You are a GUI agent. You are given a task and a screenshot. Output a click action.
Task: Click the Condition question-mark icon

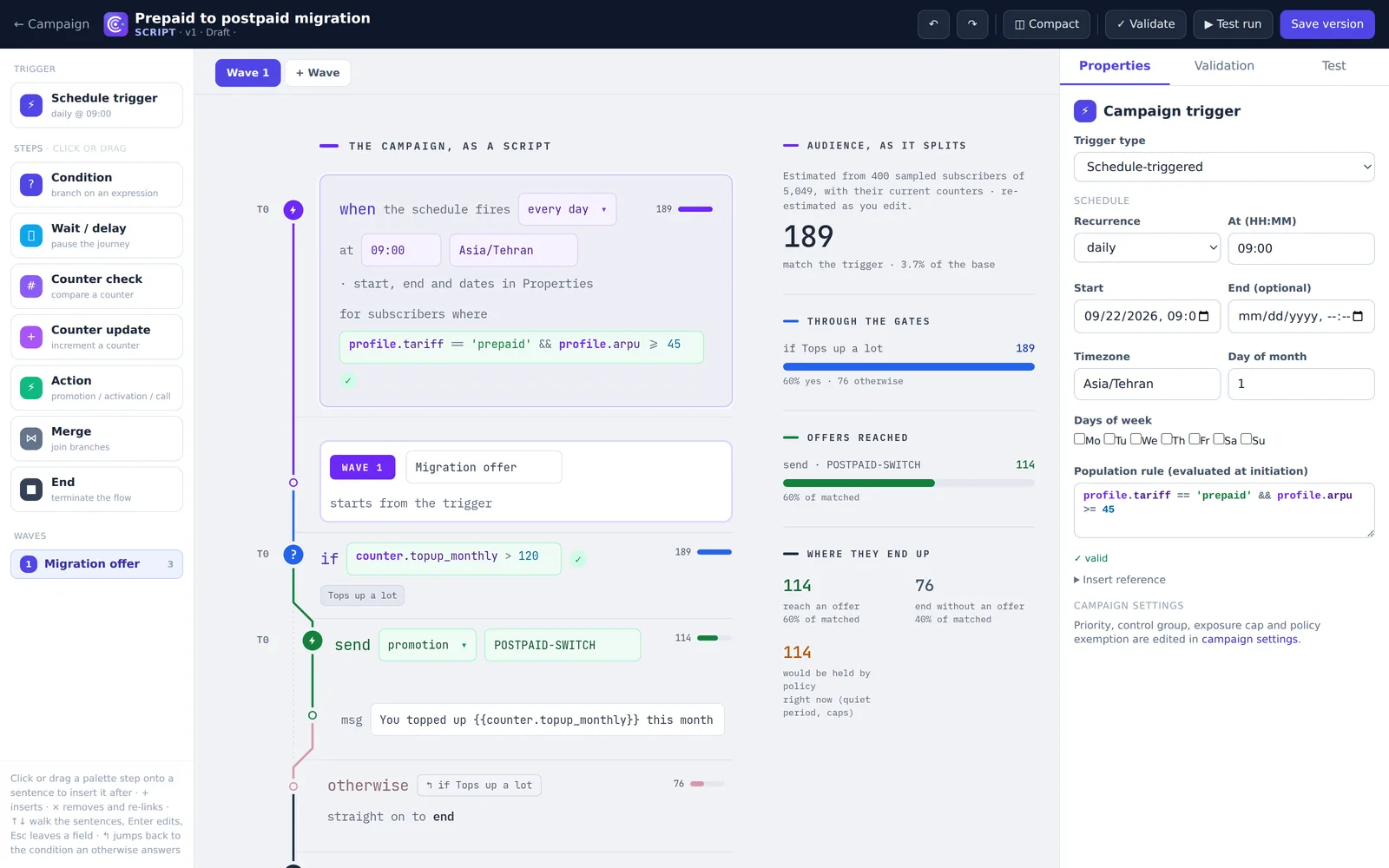(x=31, y=184)
